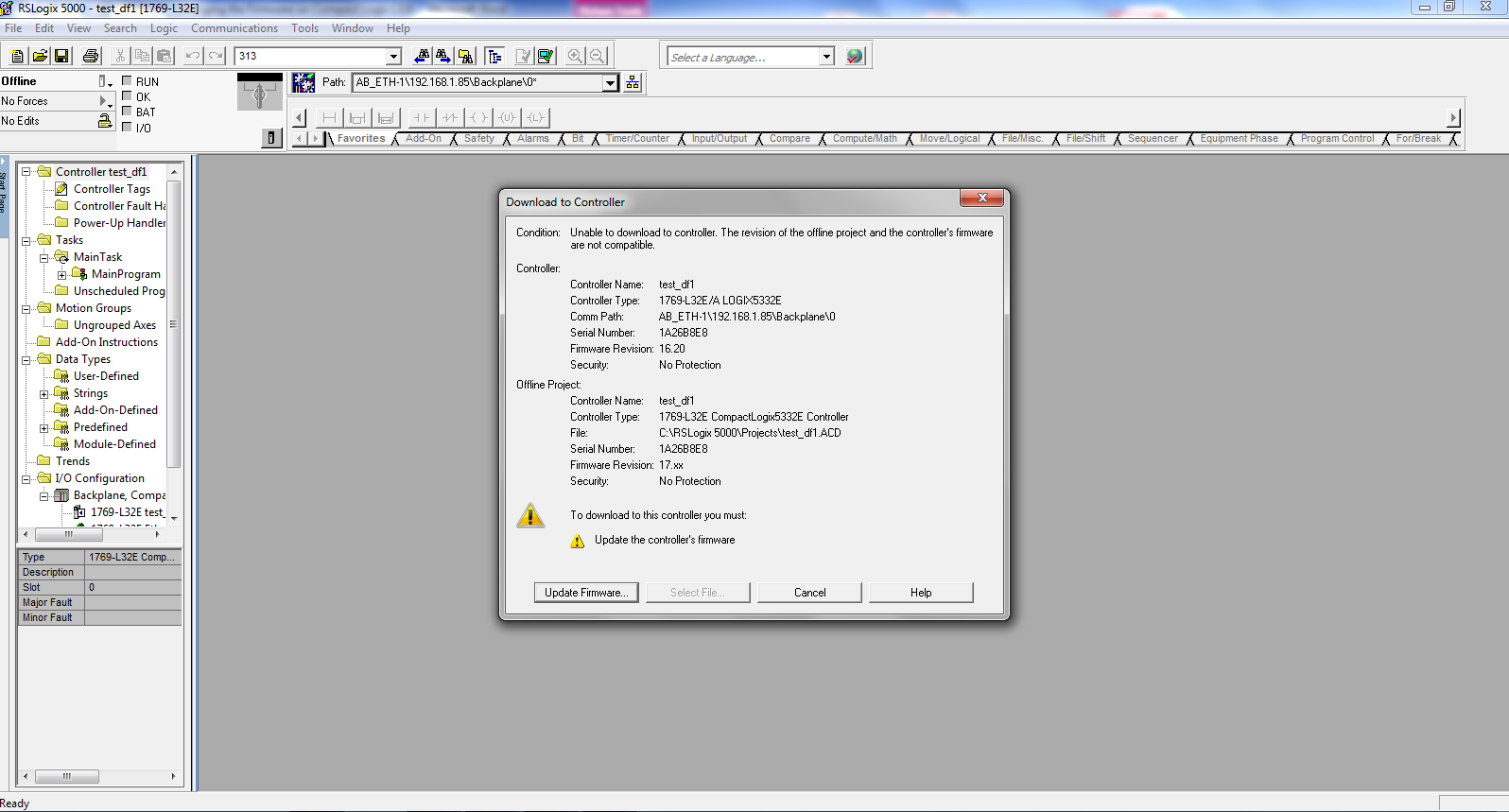Toggle the BAT status indicator box
1509x812 pixels.
127,112
